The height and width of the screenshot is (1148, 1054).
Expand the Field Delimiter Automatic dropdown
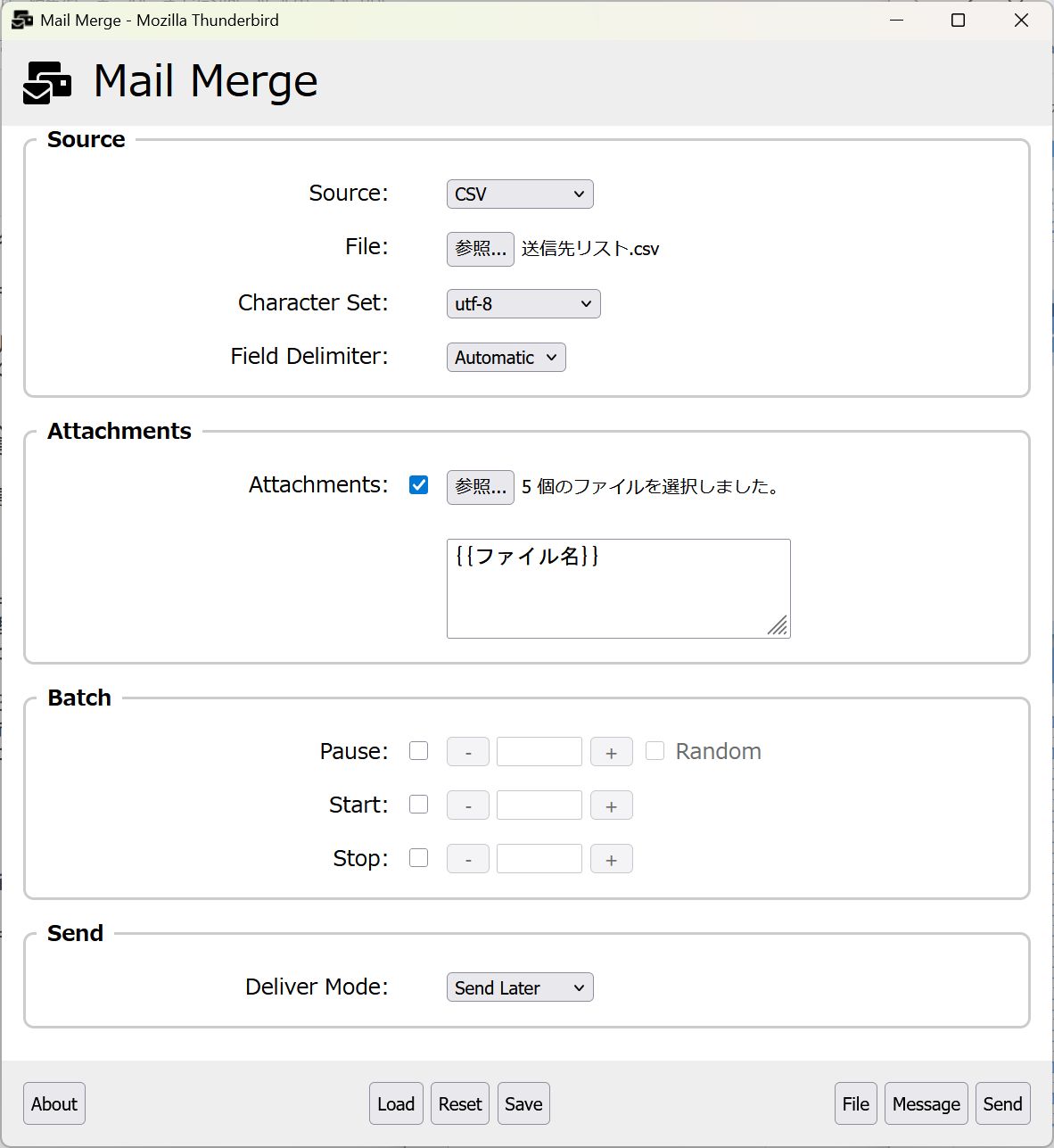506,358
